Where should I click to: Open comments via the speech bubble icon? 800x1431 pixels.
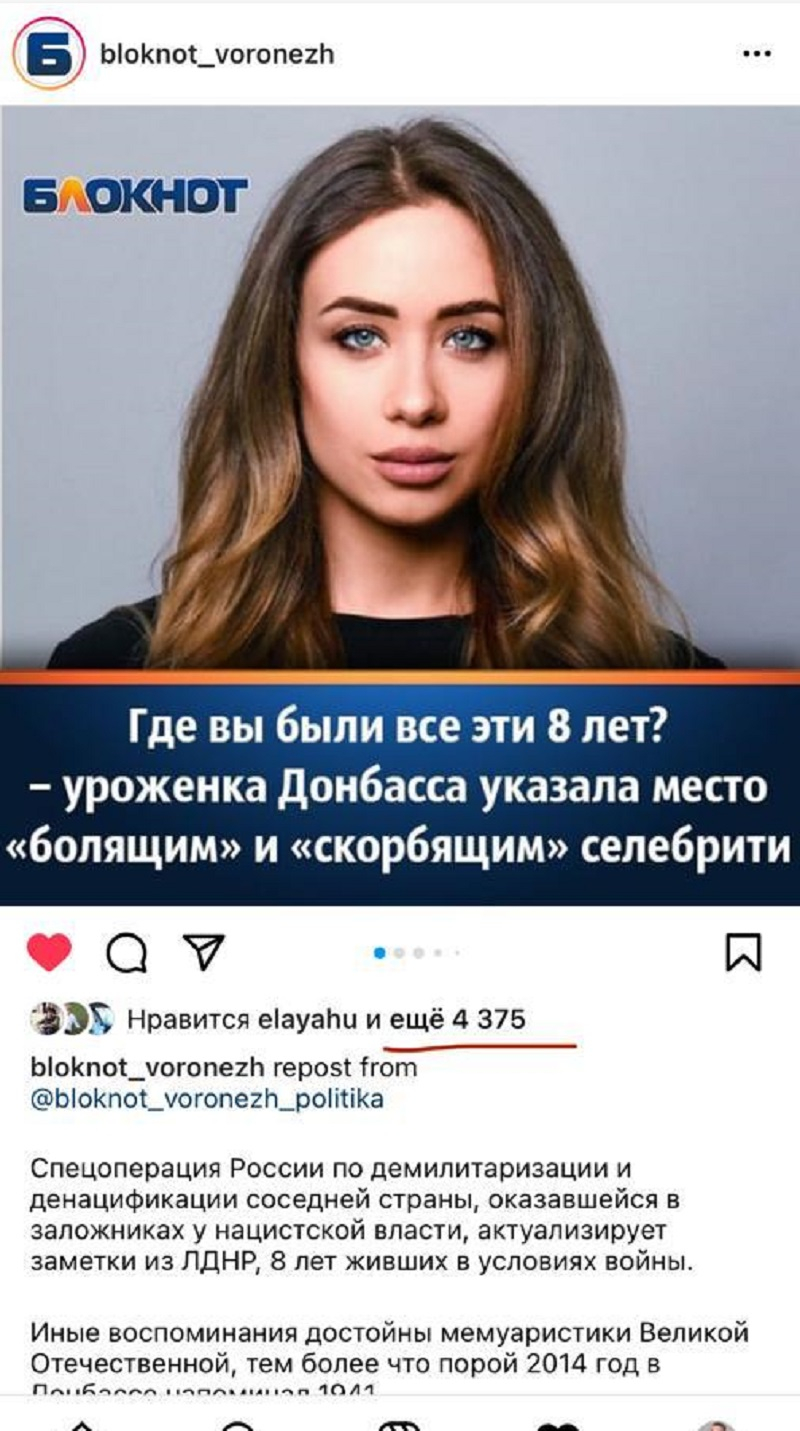tap(126, 954)
